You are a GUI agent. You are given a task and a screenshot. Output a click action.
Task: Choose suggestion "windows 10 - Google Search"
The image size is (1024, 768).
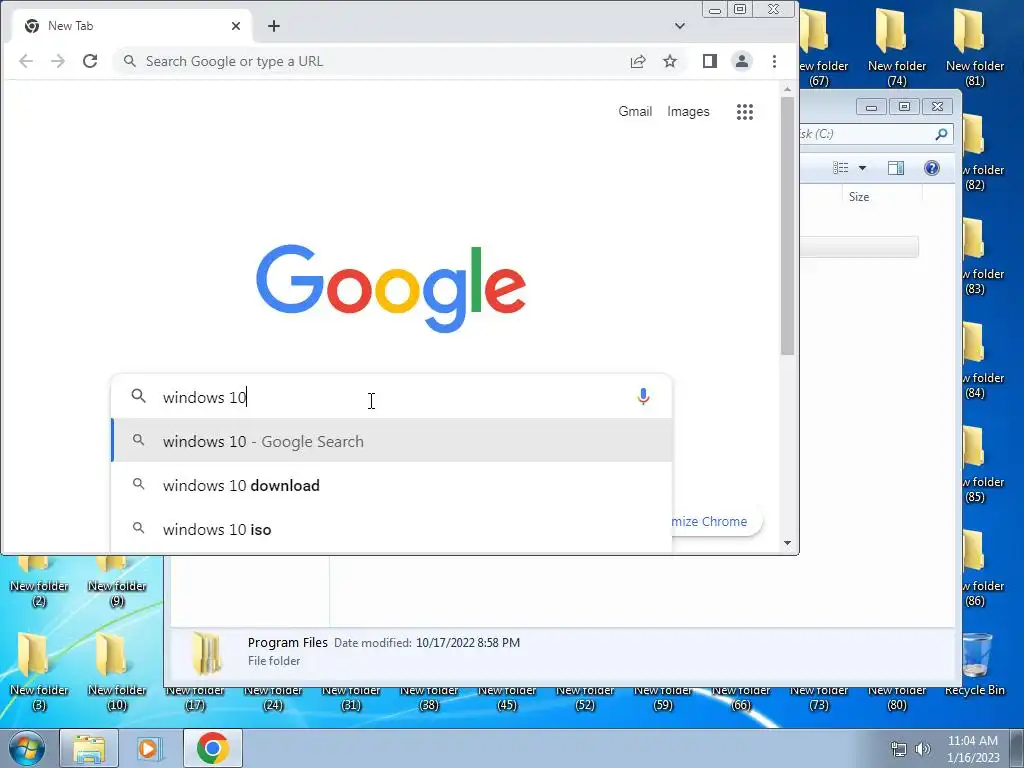[392, 441]
